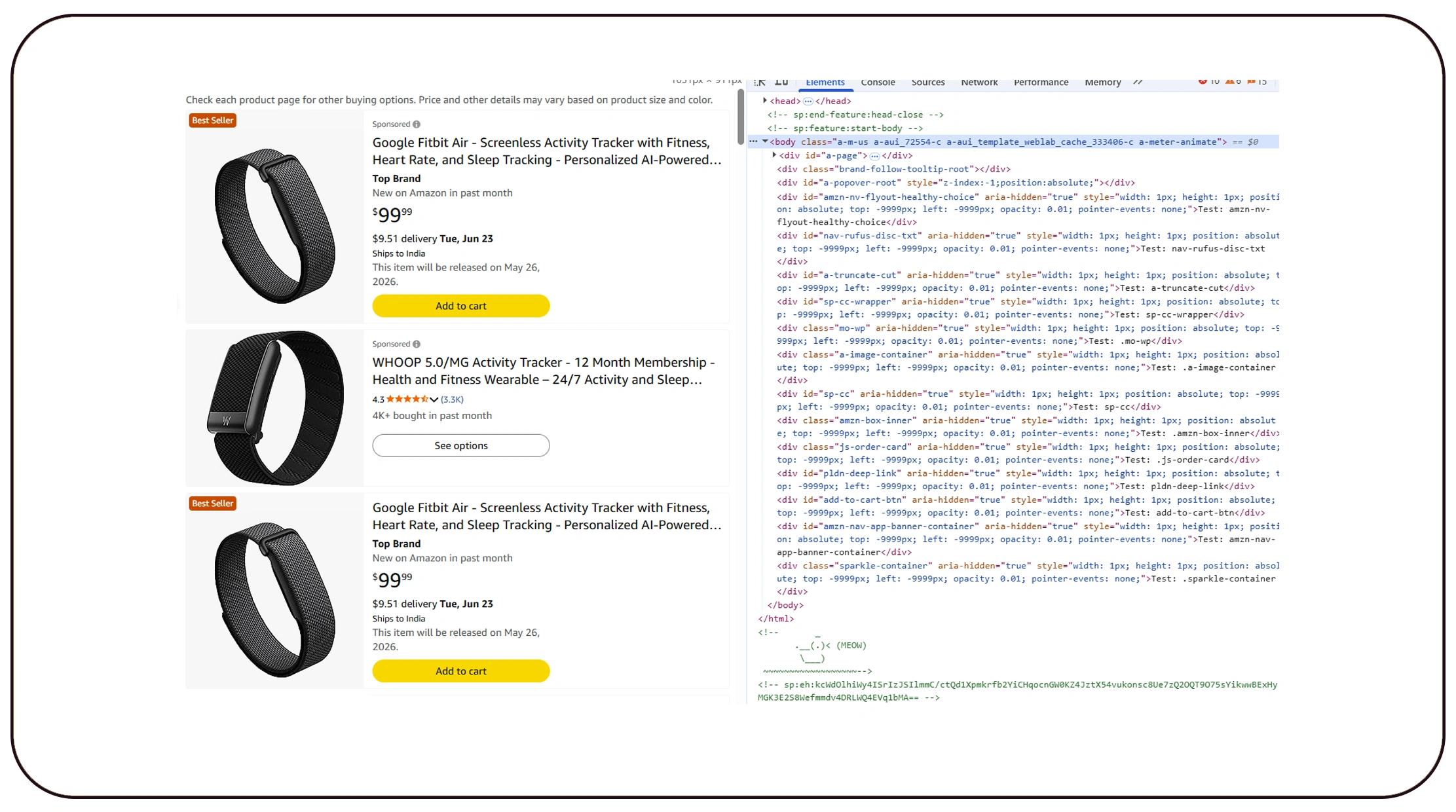The height and width of the screenshot is (812, 1456).
Task: Open the WHOOP 5.0/MG Activity Tracker title link
Action: pyautogui.click(x=544, y=371)
